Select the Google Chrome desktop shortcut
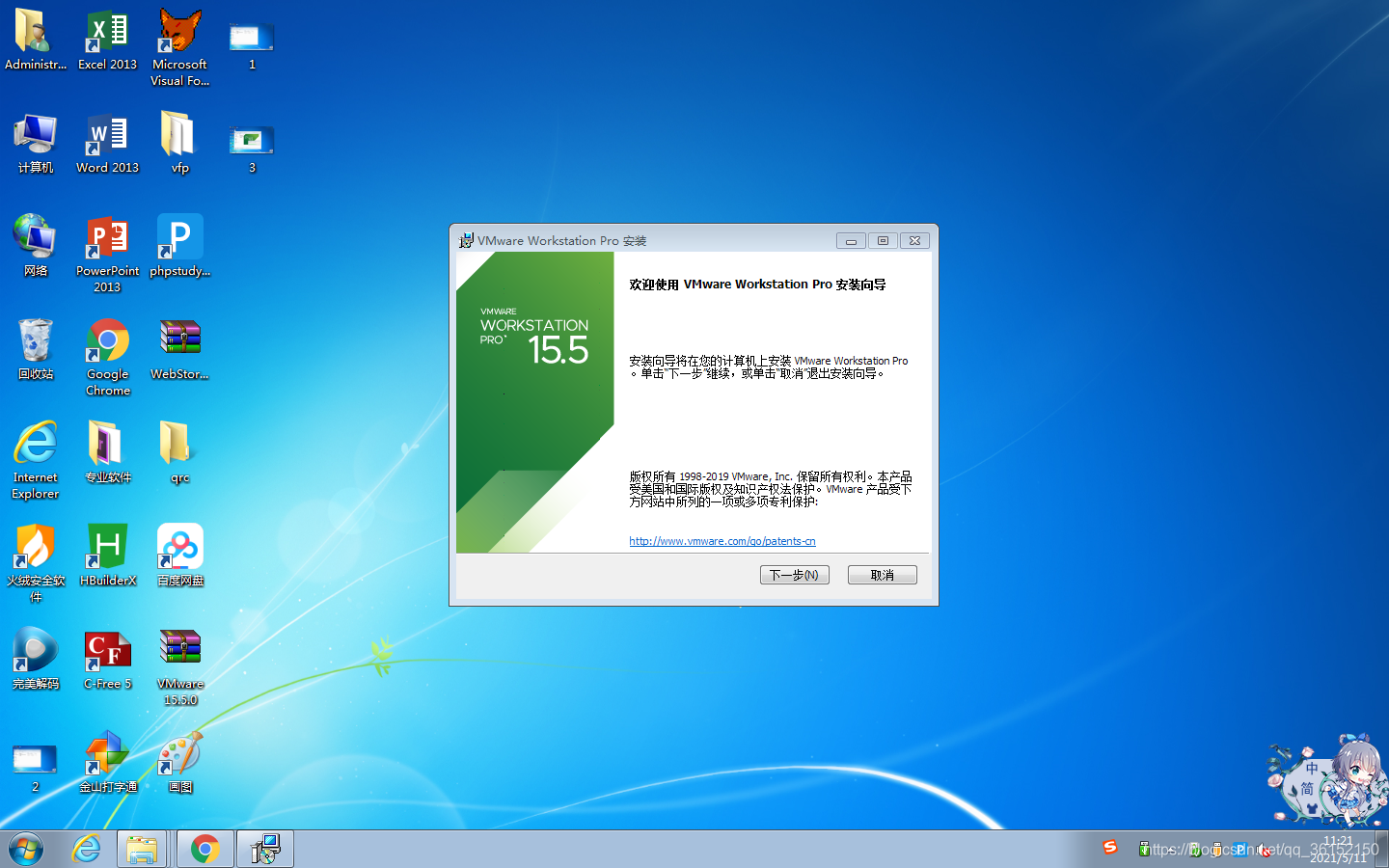The height and width of the screenshot is (868, 1389). tap(107, 358)
